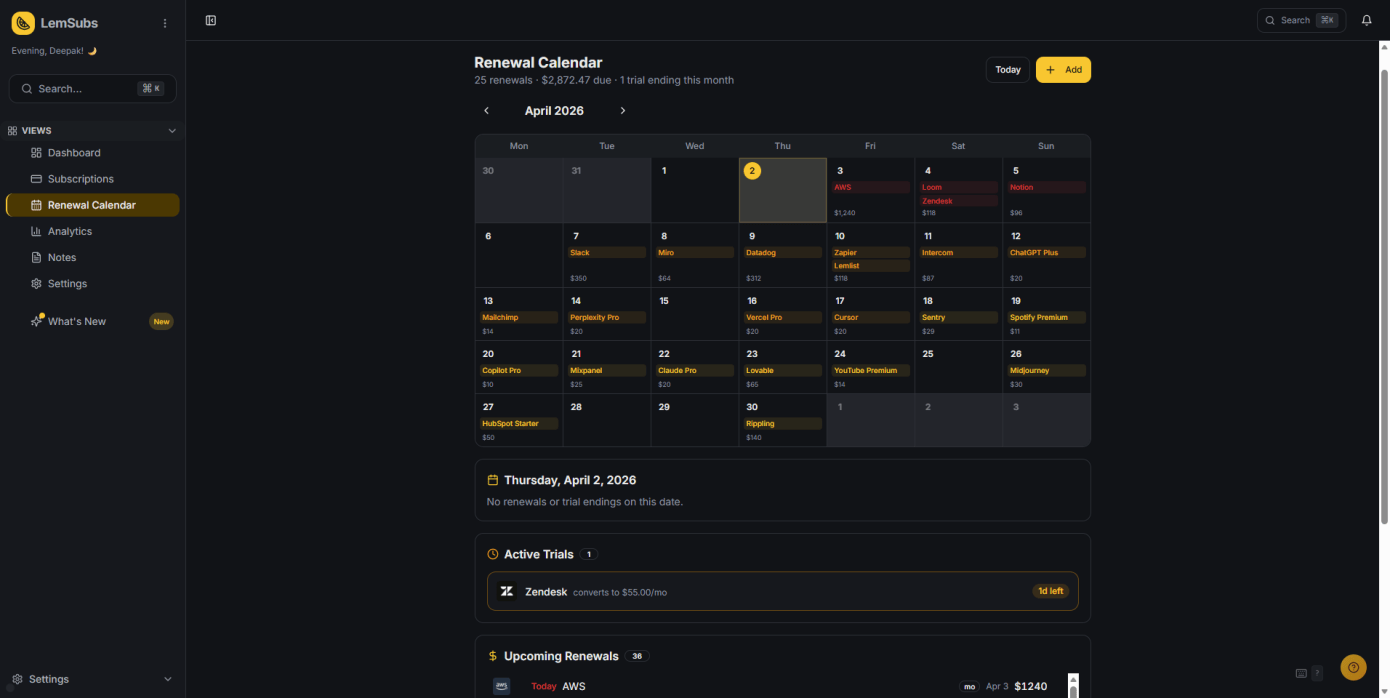Click the Today button

tap(1007, 70)
